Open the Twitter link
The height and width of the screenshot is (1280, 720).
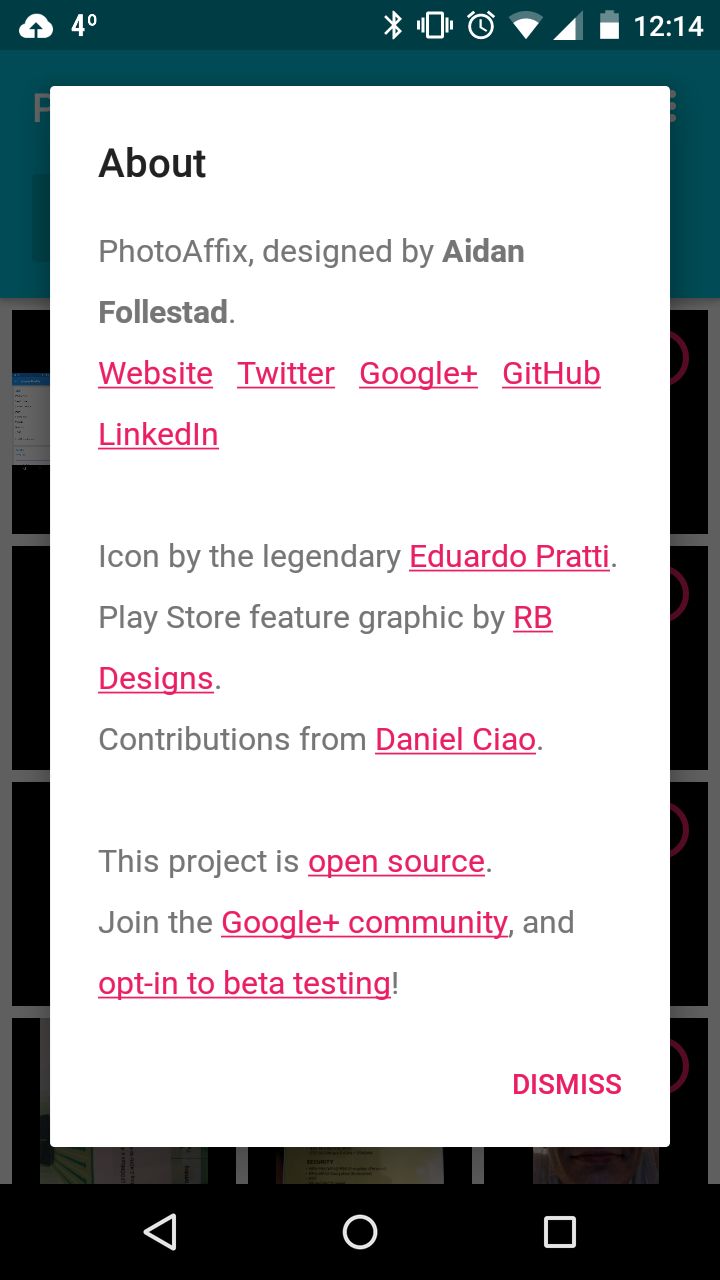286,373
